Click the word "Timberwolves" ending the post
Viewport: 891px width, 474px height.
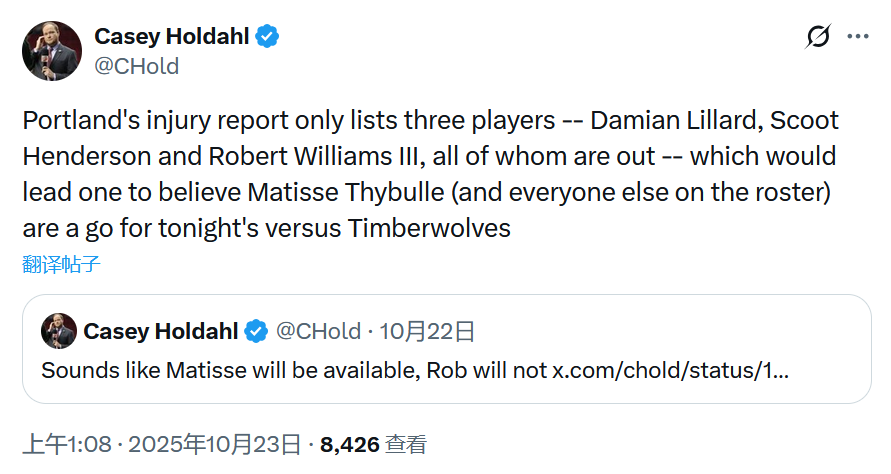click(429, 228)
